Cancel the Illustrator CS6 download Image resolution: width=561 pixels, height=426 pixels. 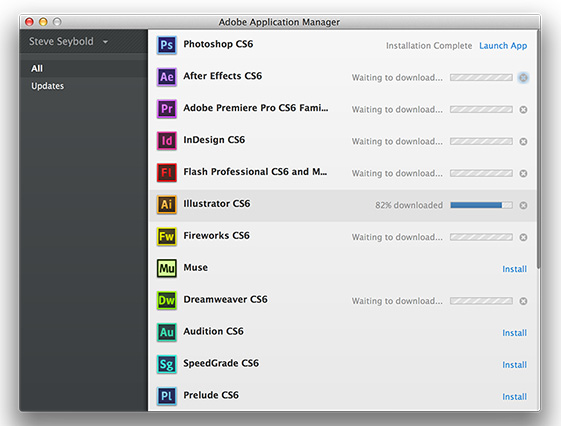pyautogui.click(x=523, y=205)
